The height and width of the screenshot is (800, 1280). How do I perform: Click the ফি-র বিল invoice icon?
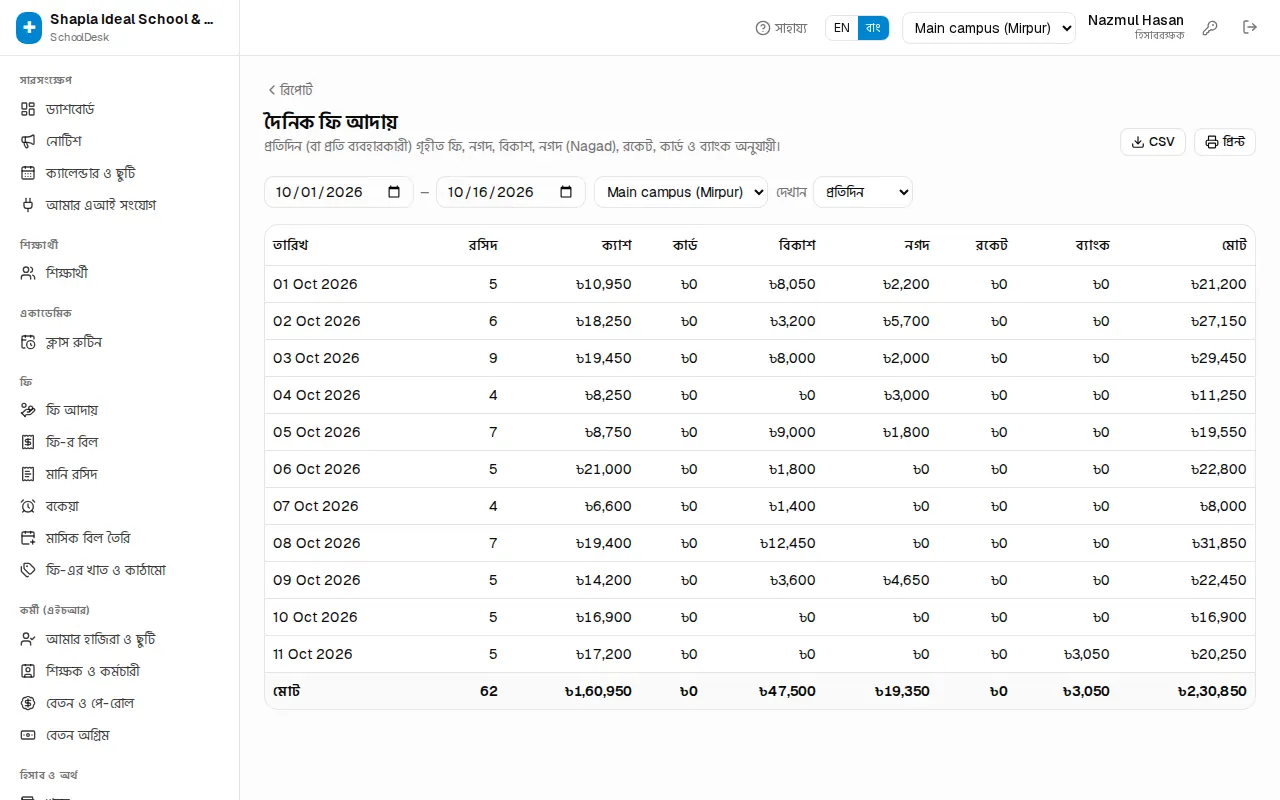[28, 442]
